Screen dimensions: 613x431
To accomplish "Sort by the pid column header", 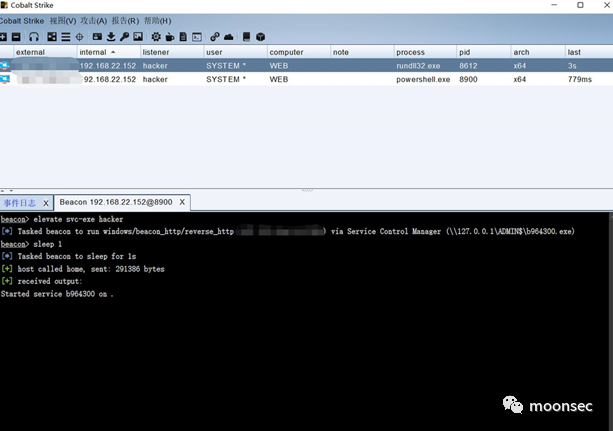I will point(484,52).
